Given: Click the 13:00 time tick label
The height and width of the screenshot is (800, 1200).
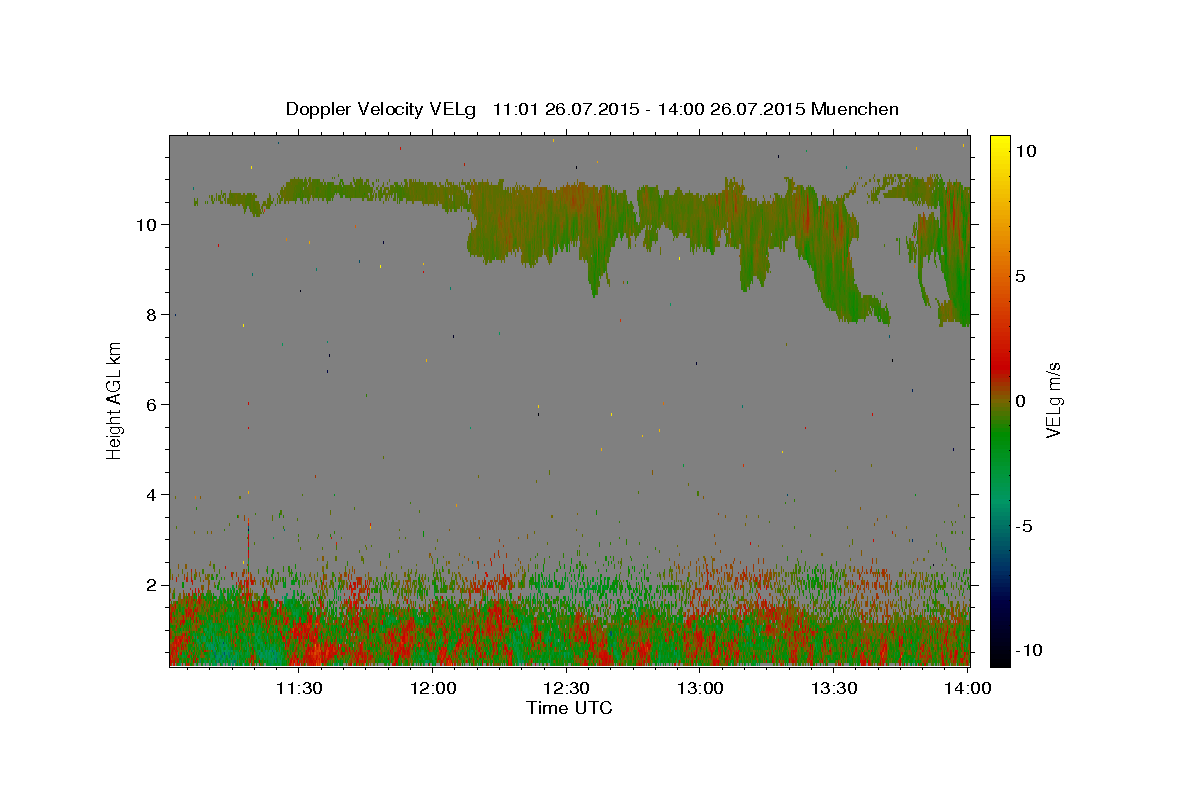Looking at the screenshot, I should (700, 688).
